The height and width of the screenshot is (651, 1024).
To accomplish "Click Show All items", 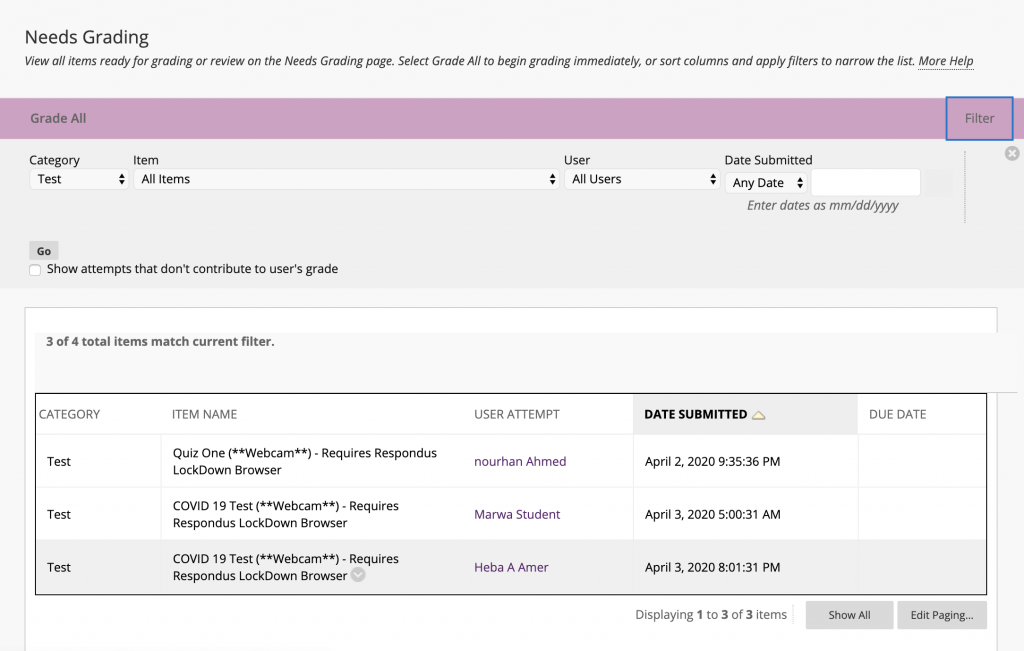I will pos(849,614).
